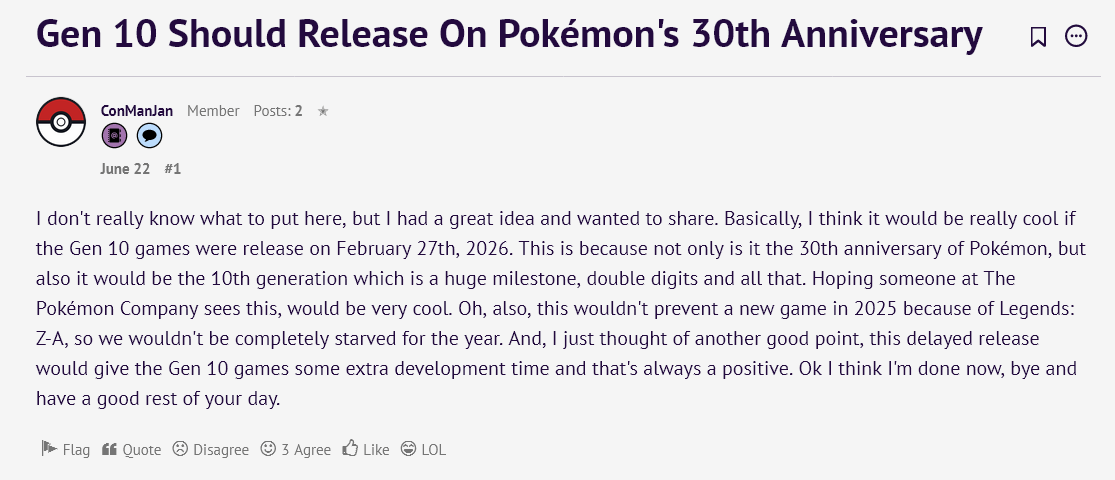The width and height of the screenshot is (1115, 480).
Task: Click the #1 post number link
Action: [173, 169]
